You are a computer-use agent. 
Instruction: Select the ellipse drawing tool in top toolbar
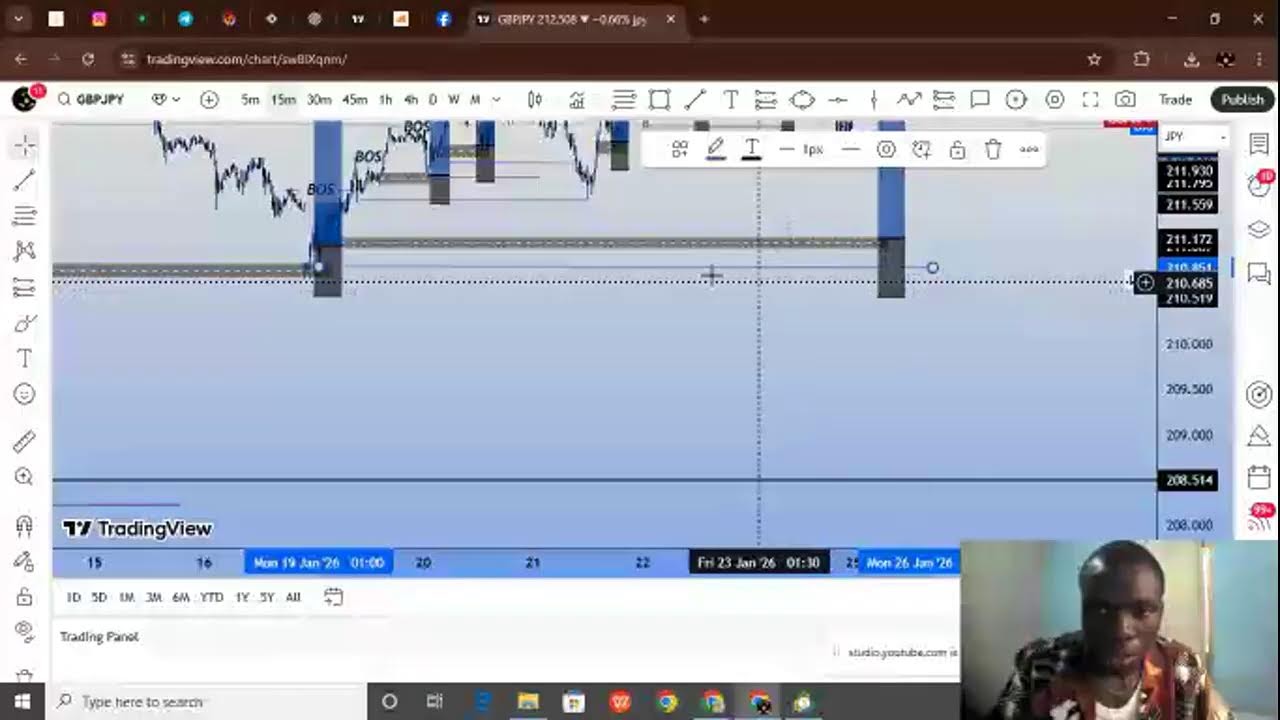pos(802,100)
